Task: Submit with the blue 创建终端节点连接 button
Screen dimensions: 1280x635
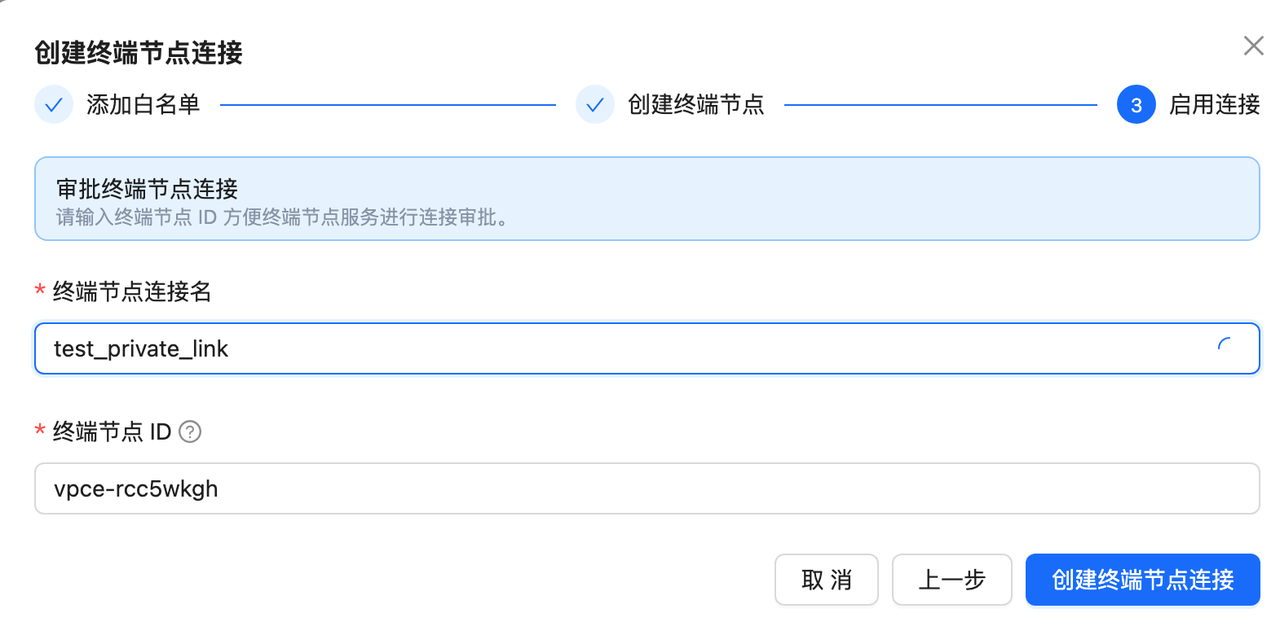Action: pos(1143,580)
